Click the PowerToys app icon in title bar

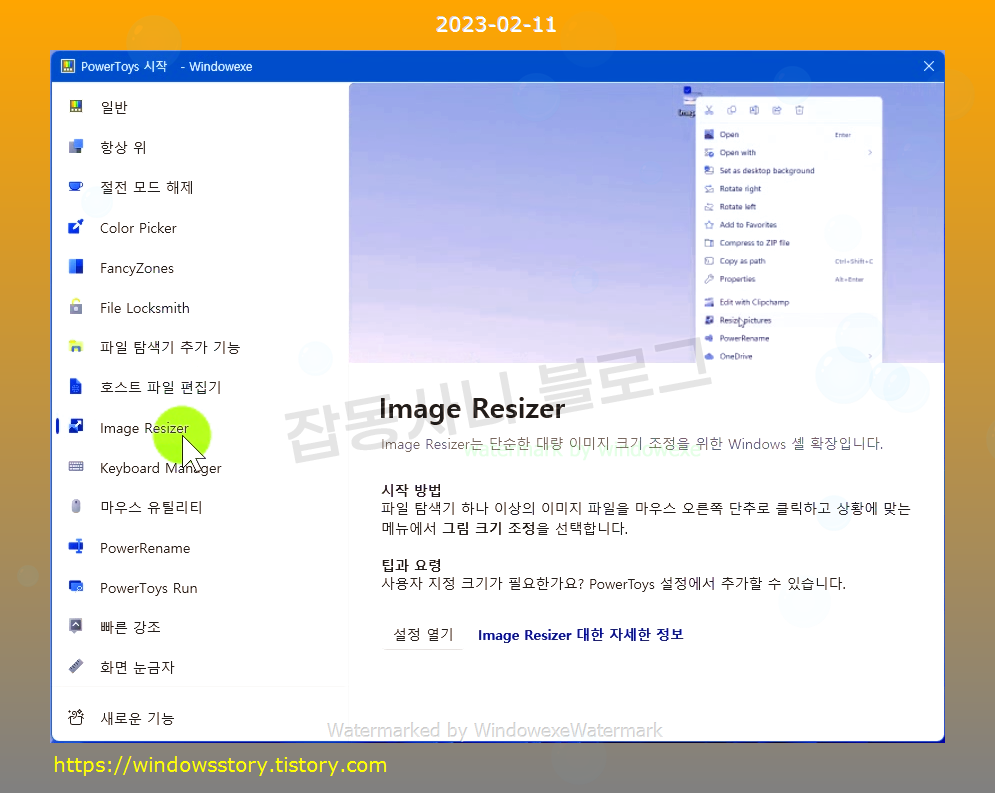click(x=67, y=66)
